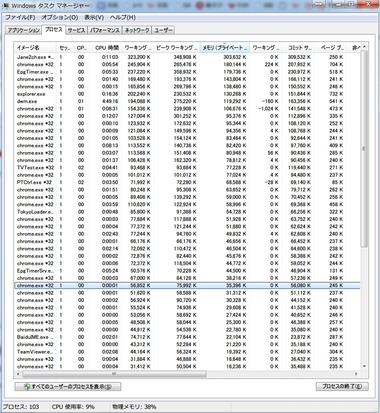Click shield icon on show all users button
Screen dimensions: 380x413
[27, 387]
